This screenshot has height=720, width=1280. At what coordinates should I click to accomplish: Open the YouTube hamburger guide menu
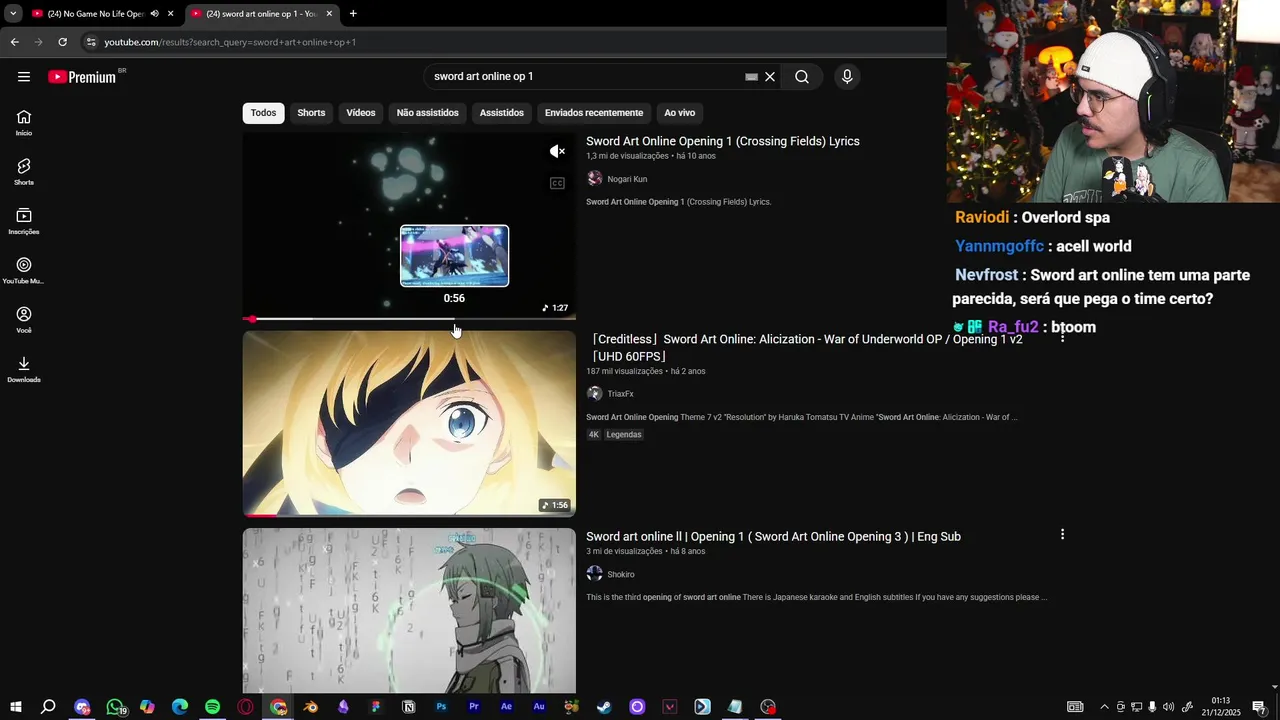24,77
